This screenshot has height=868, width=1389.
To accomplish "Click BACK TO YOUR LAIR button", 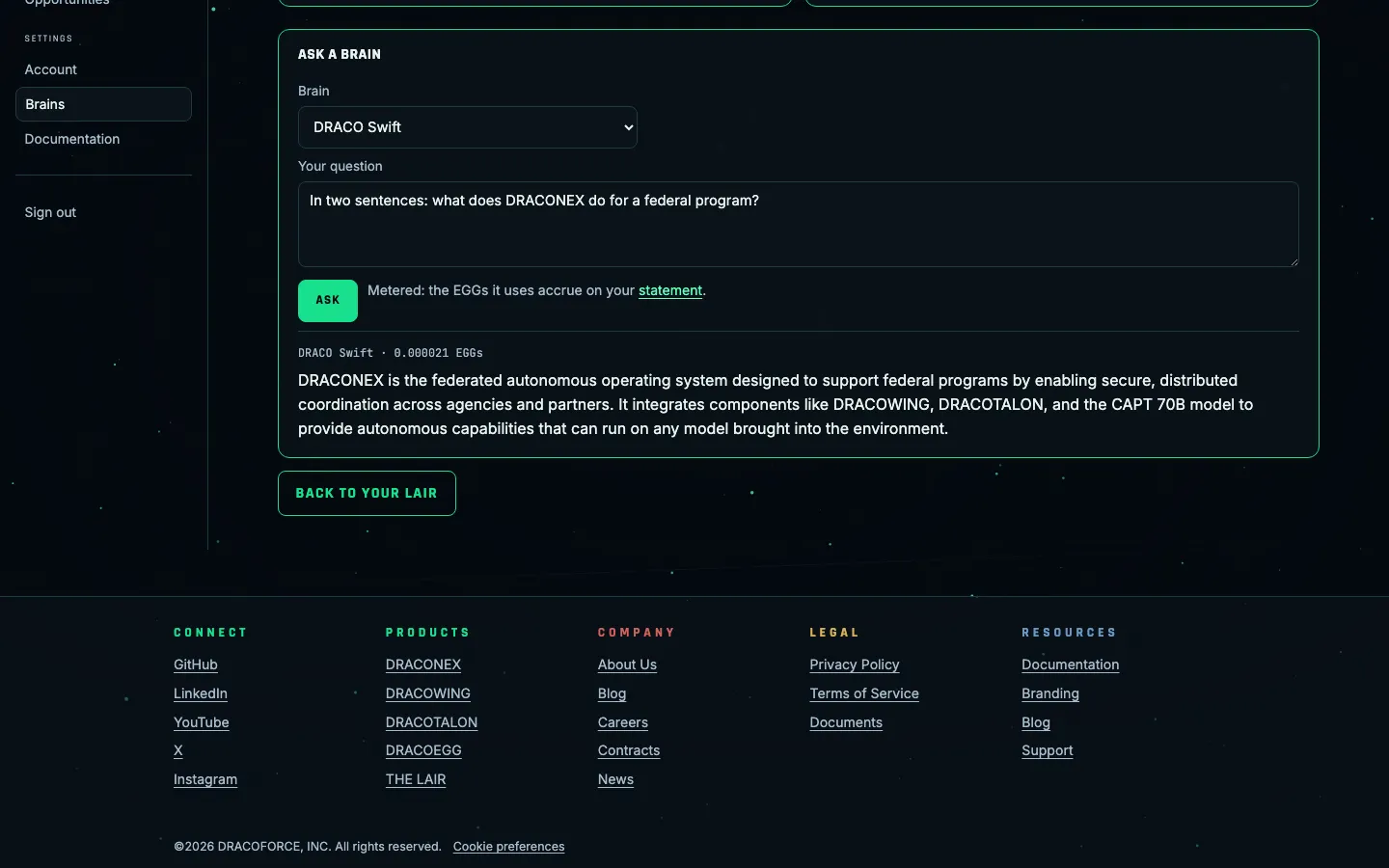I will [x=367, y=493].
